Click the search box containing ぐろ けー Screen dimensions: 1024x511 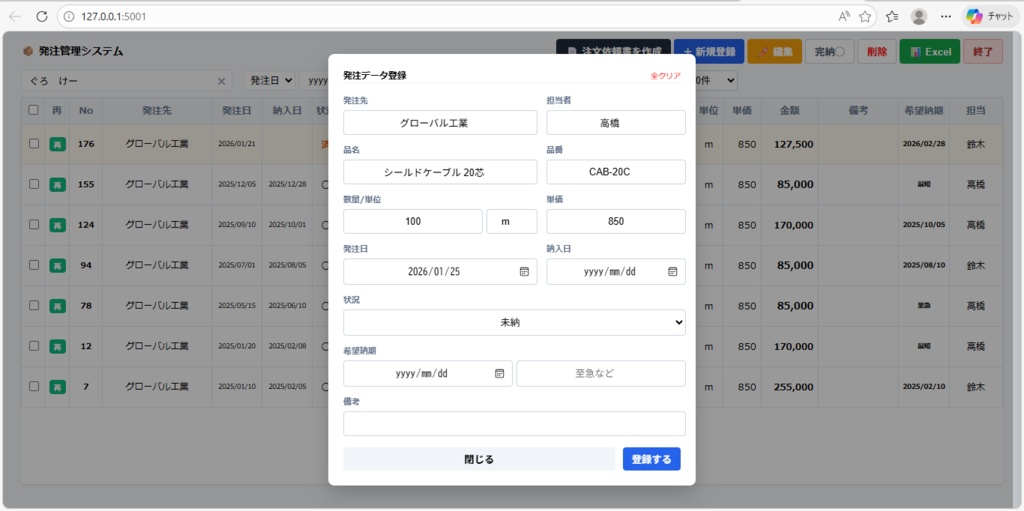pos(126,81)
